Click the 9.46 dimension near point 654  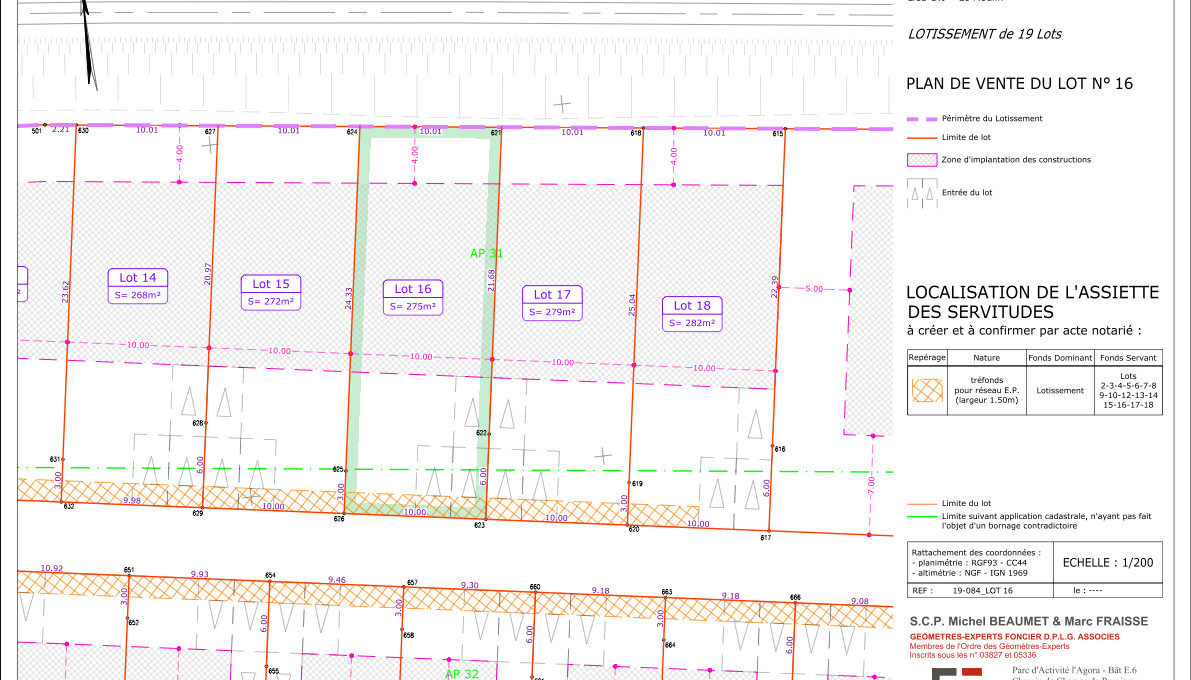[336, 580]
